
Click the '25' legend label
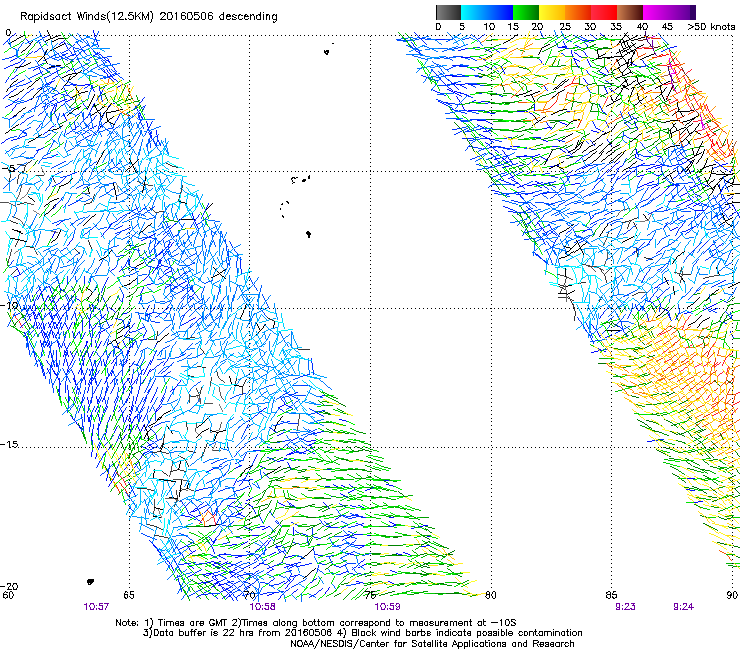pos(565,27)
